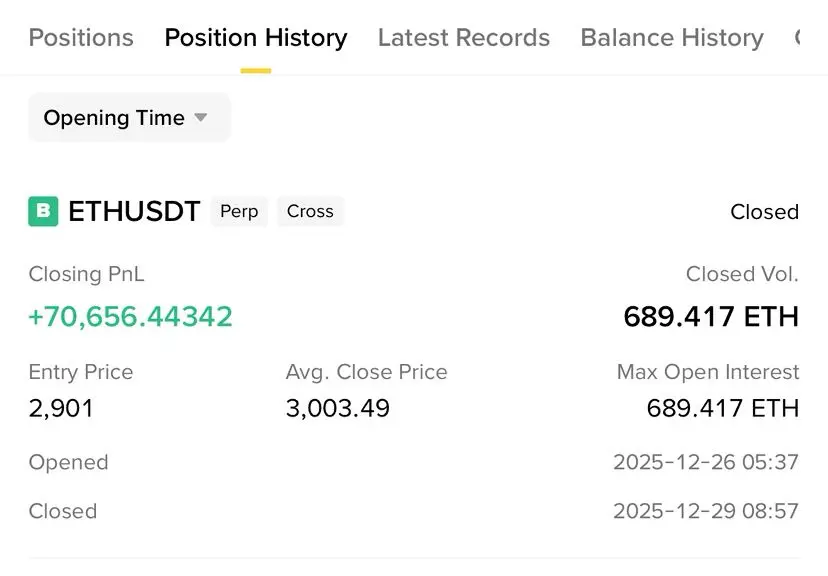Tap the Closing PnL label
This screenshot has width=828, height=576.
pos(87,274)
